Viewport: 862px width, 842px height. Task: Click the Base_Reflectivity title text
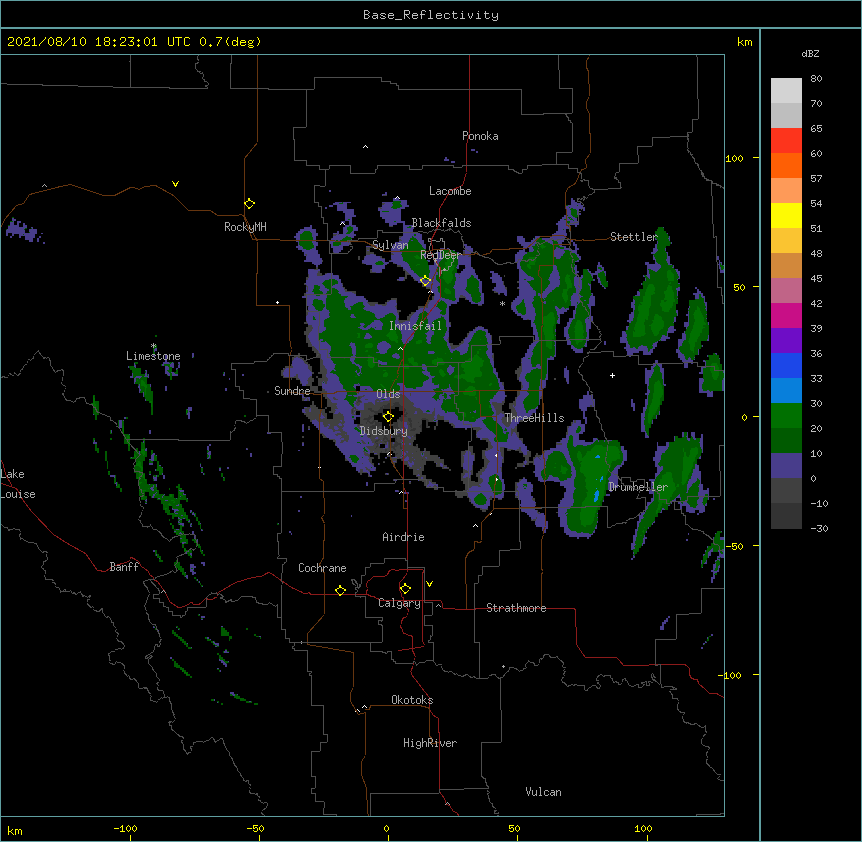(x=431, y=15)
